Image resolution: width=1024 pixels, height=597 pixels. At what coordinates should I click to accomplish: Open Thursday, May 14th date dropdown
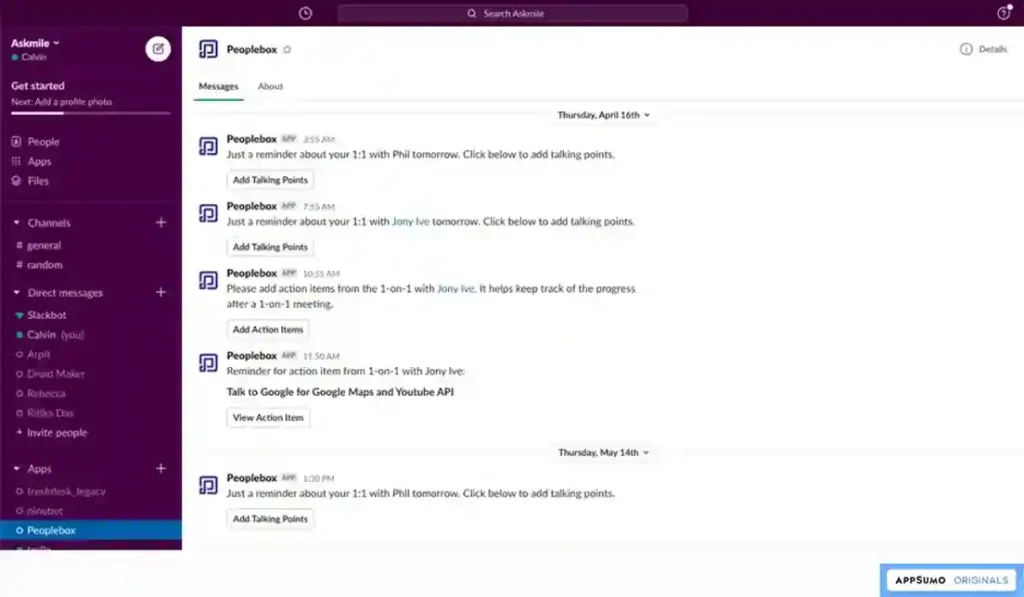[603, 452]
